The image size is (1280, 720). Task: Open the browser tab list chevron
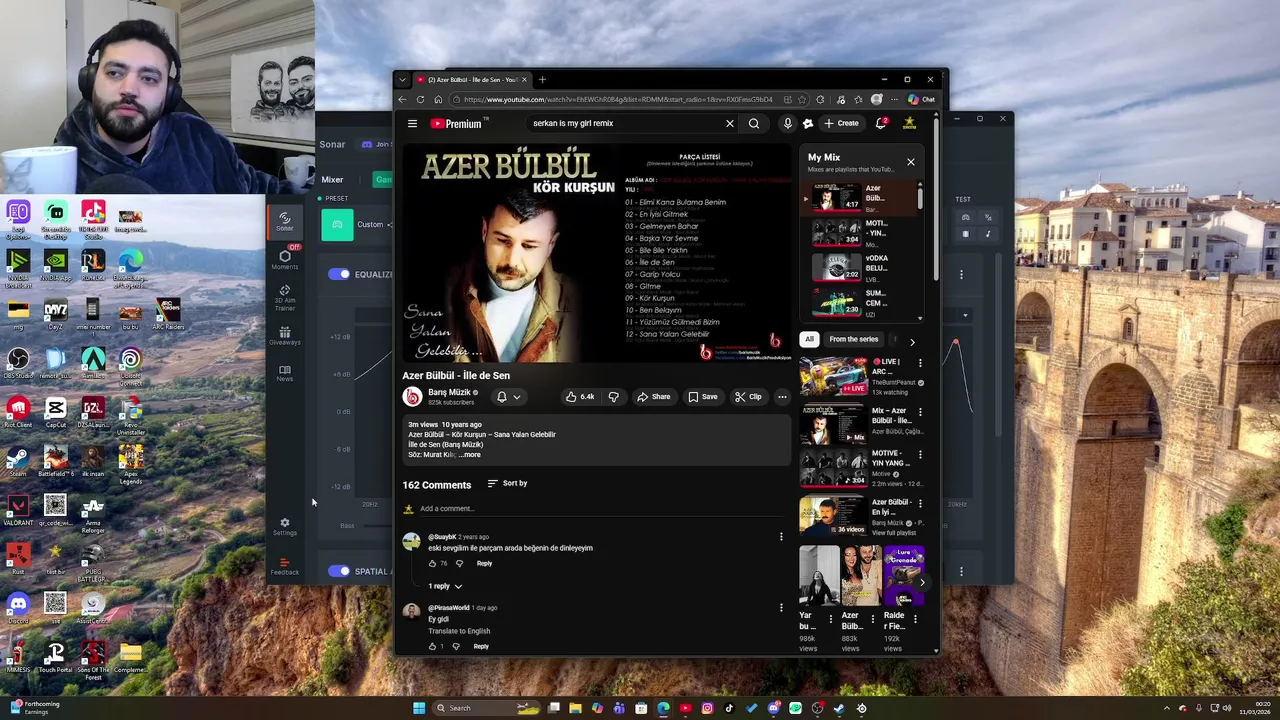pos(402,80)
